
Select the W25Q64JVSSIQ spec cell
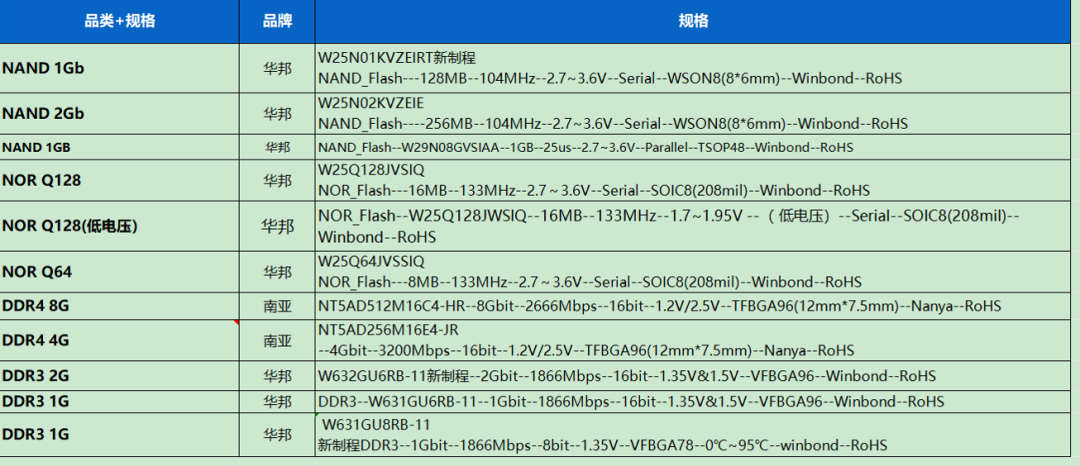(x=693, y=272)
